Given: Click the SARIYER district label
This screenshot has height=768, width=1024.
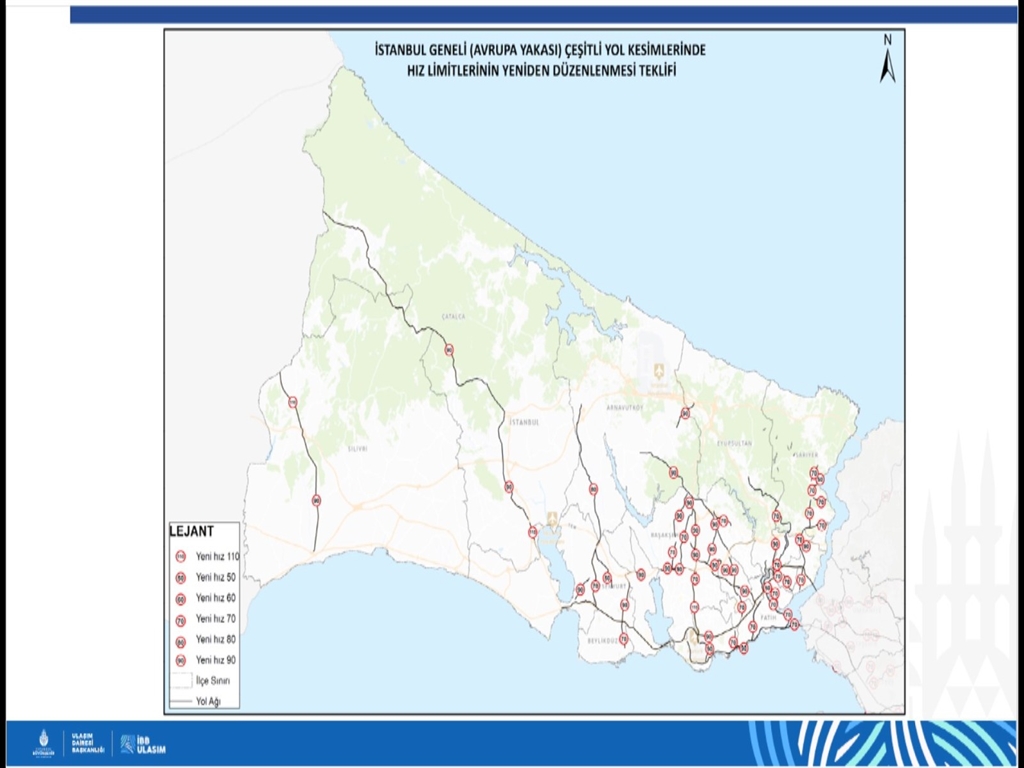Looking at the screenshot, I should 805,453.
